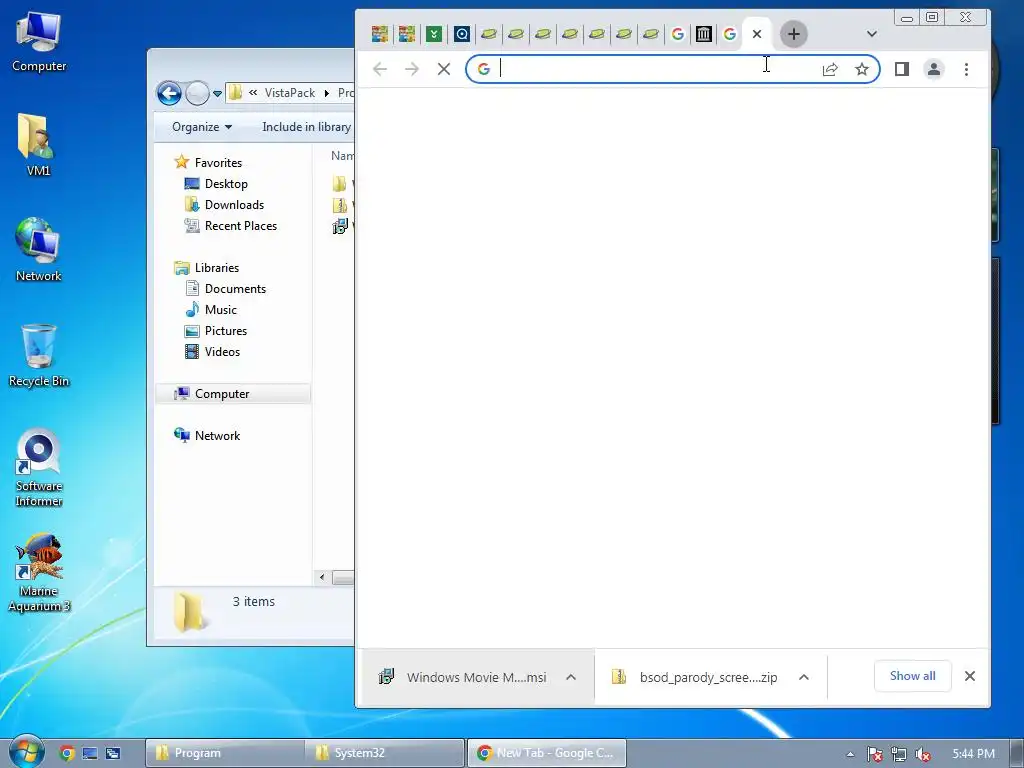Switch to System32 window in taskbar
This screenshot has height=768, width=1024.
click(x=385, y=753)
